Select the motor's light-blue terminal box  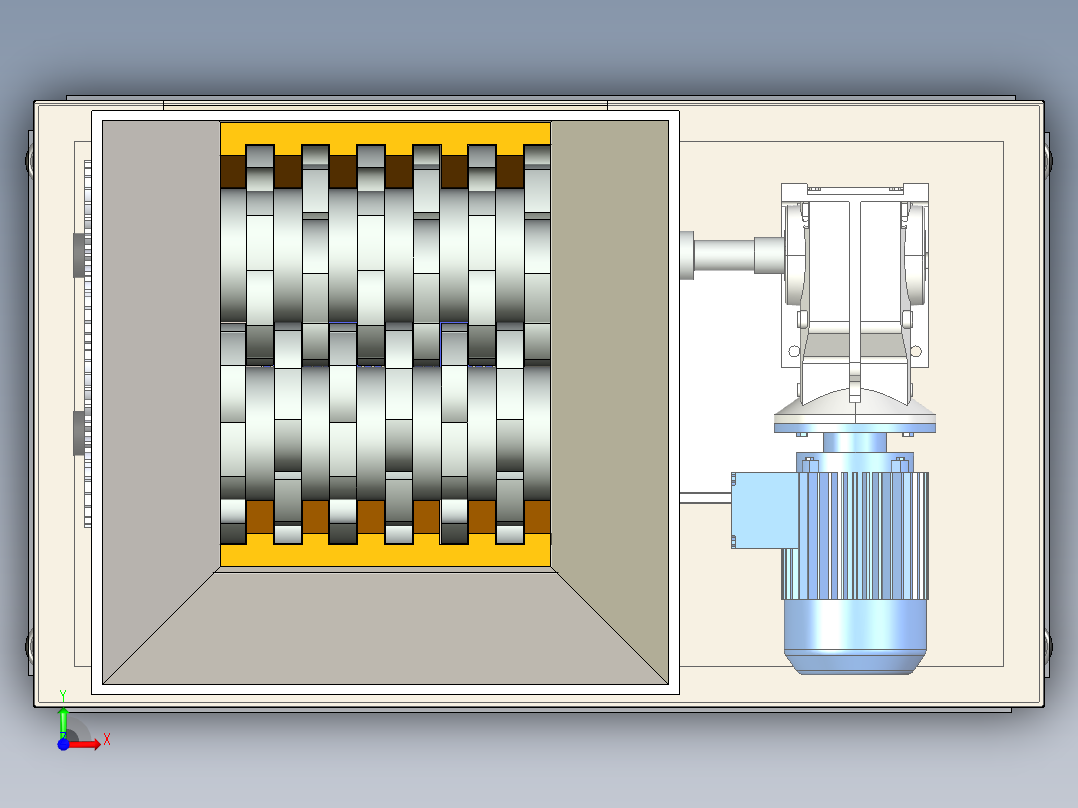[764, 510]
